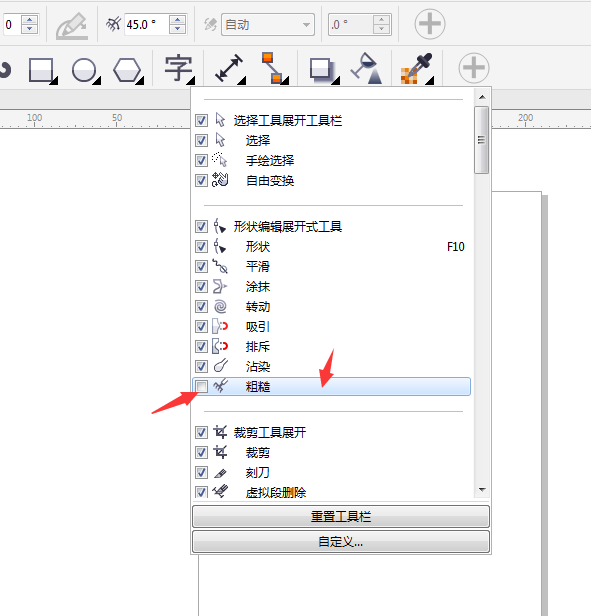Select the 裁剪 menu entry

(331, 453)
